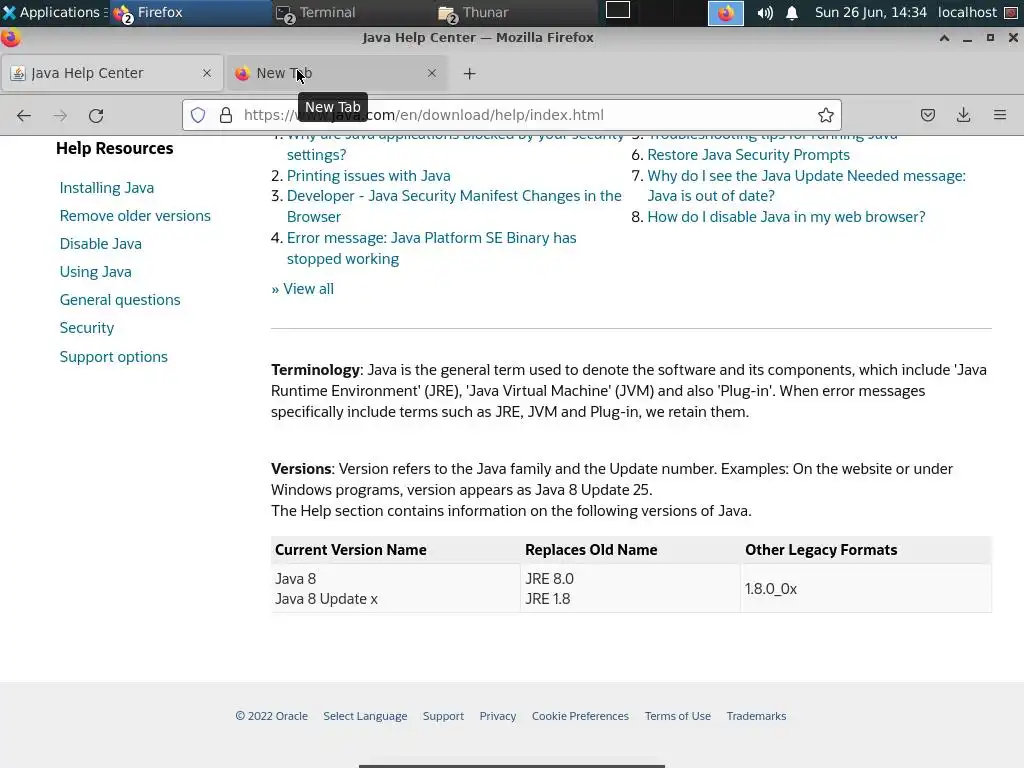Open the Installing Java link
Screen dimensions: 1024x768
click(x=106, y=187)
